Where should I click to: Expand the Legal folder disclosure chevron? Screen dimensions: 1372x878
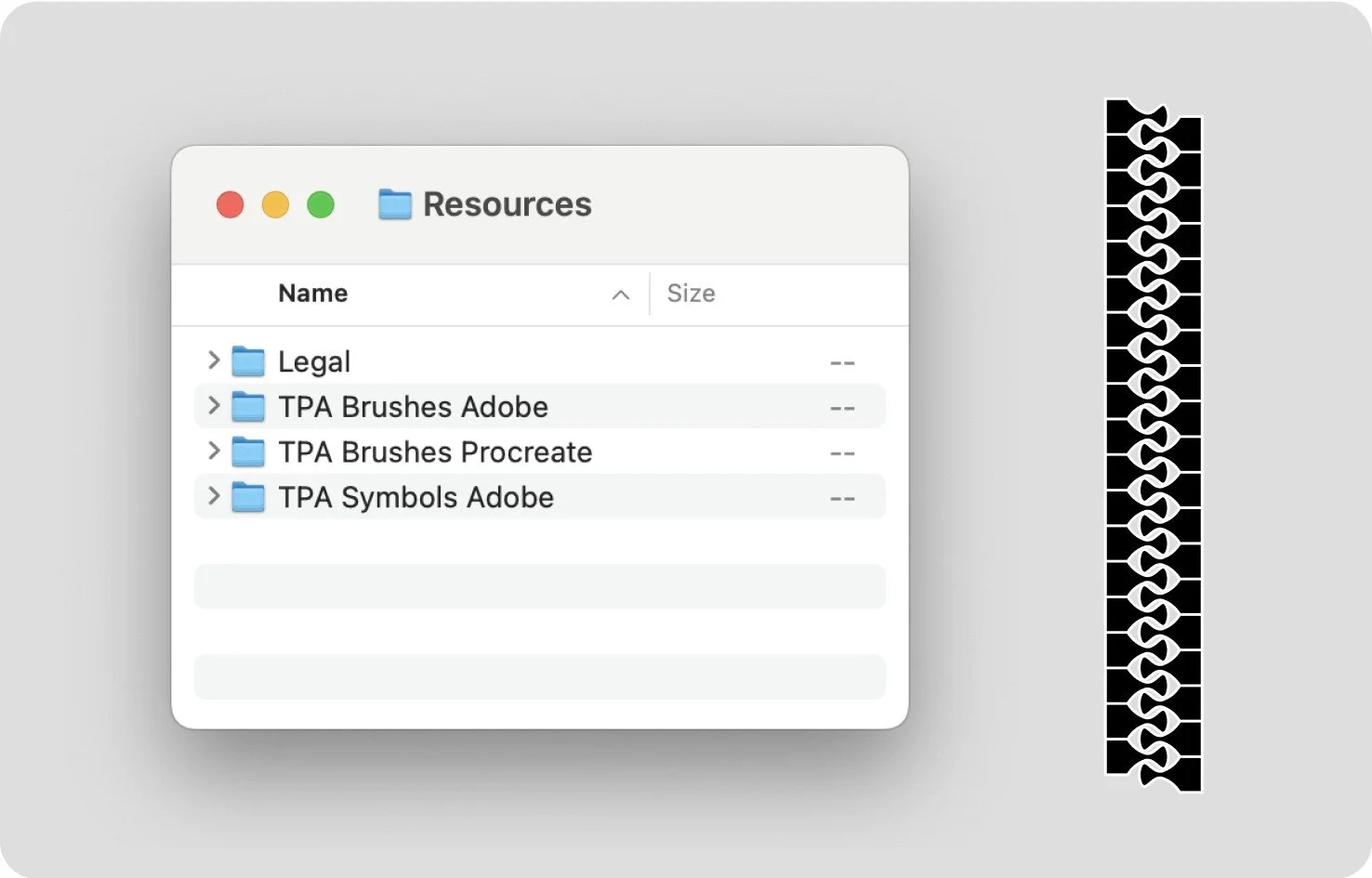pyautogui.click(x=214, y=360)
